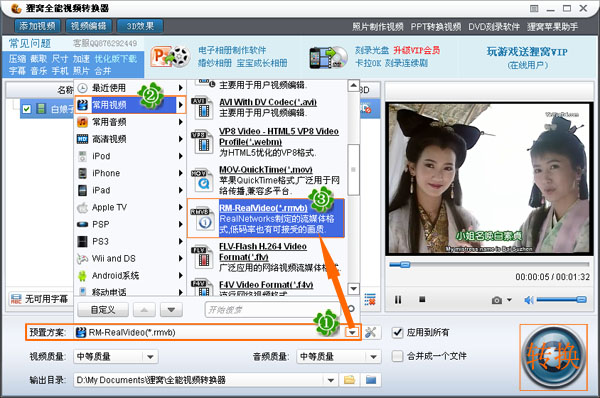
Task: Select MOV-QuickTime(*.mov) format entry
Action: pyautogui.click(x=266, y=180)
